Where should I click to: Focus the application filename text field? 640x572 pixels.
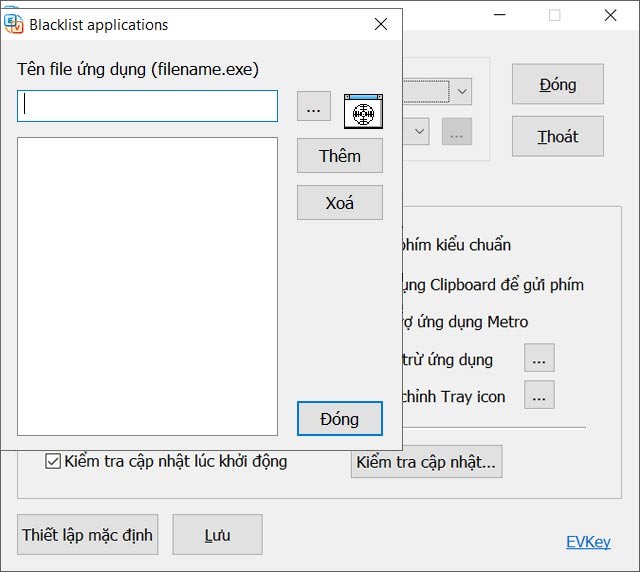point(147,106)
